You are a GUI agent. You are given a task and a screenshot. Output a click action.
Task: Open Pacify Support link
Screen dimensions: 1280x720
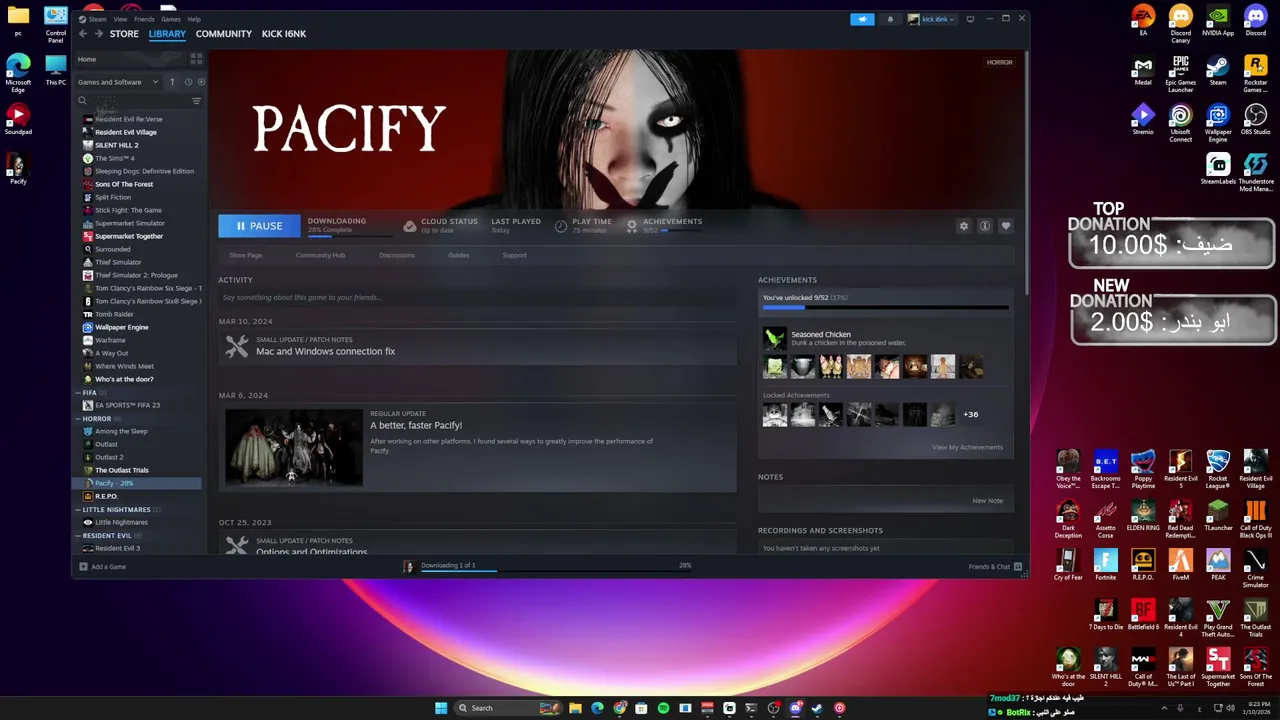(x=515, y=255)
